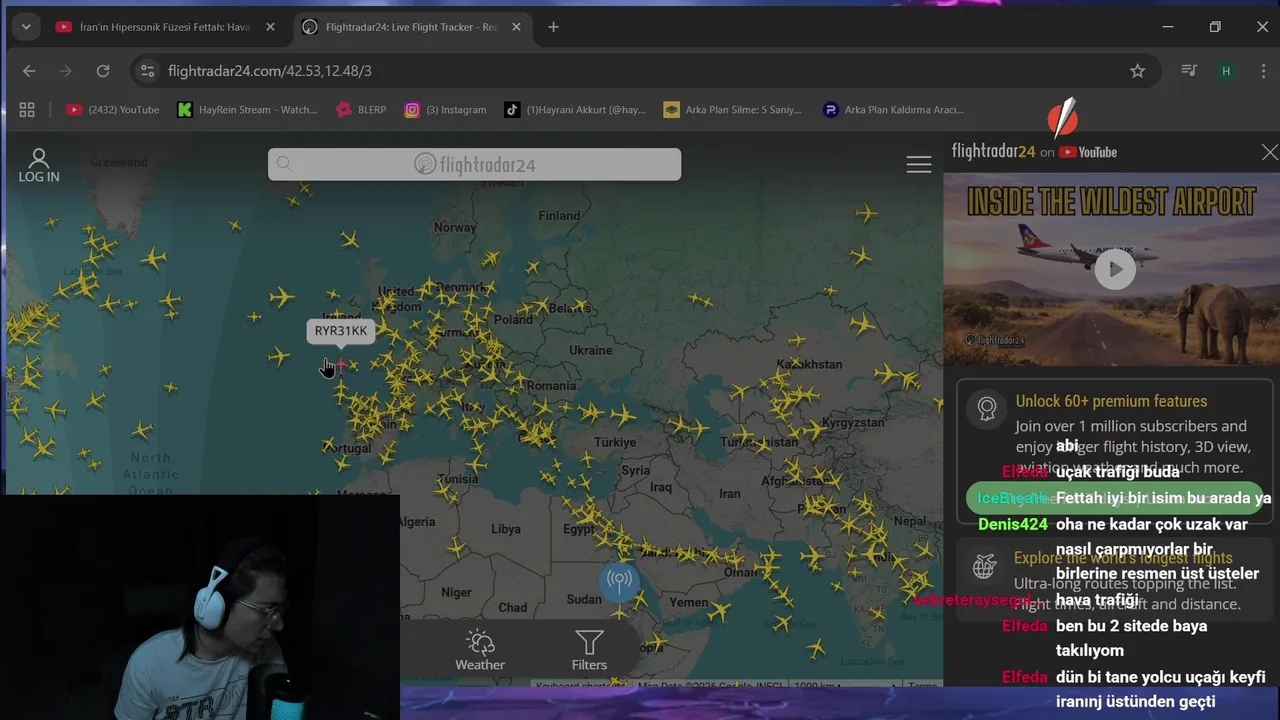The width and height of the screenshot is (1280, 720).
Task: Click the LOG IN user icon
Action: click(39, 166)
